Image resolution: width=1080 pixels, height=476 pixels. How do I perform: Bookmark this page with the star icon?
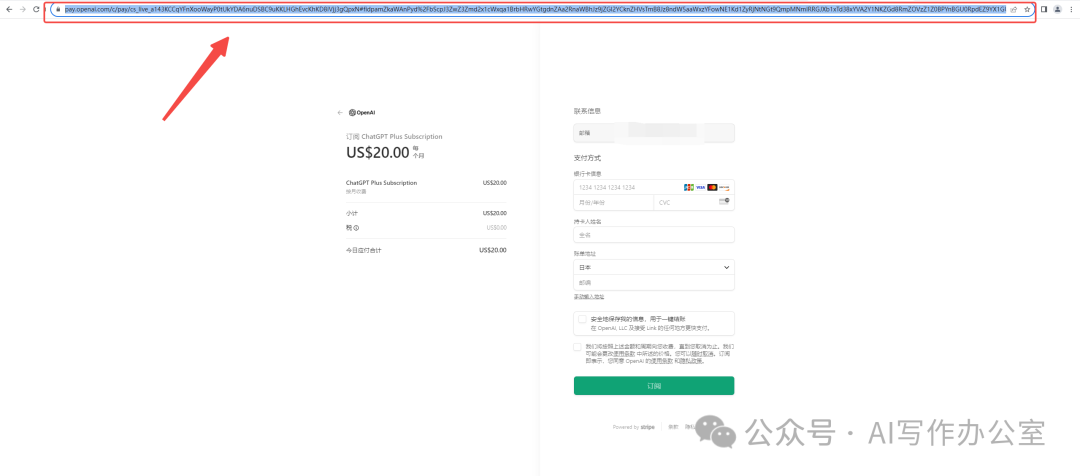(1027, 9)
